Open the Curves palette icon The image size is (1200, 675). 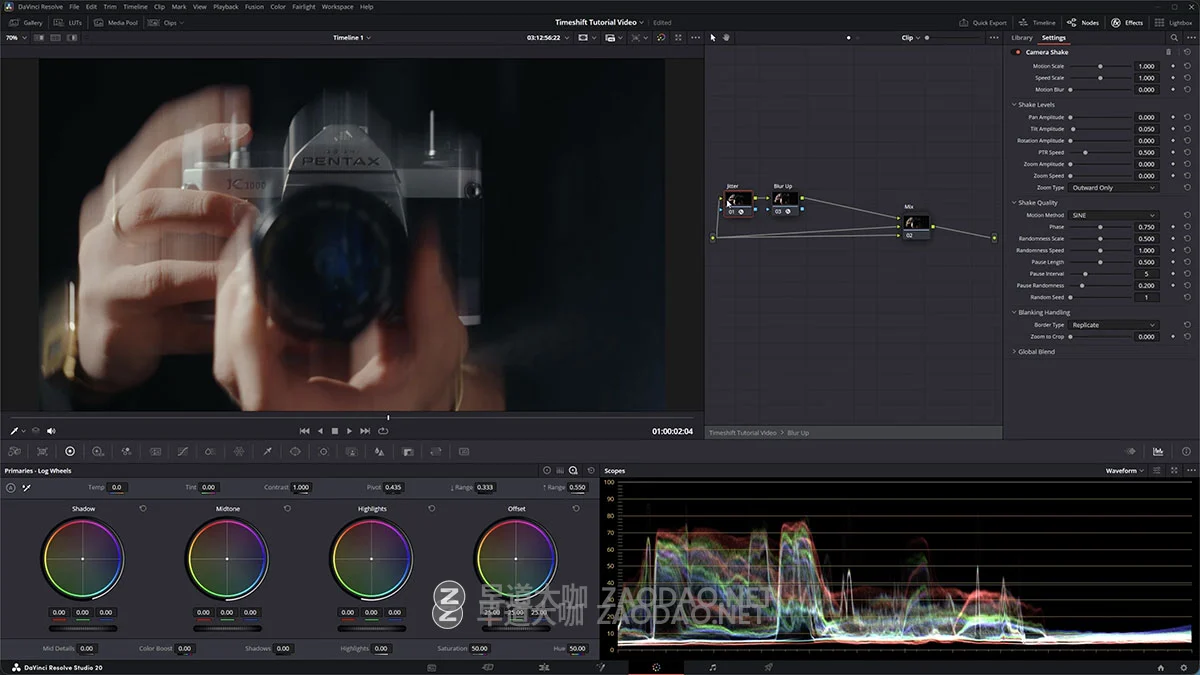[182, 451]
